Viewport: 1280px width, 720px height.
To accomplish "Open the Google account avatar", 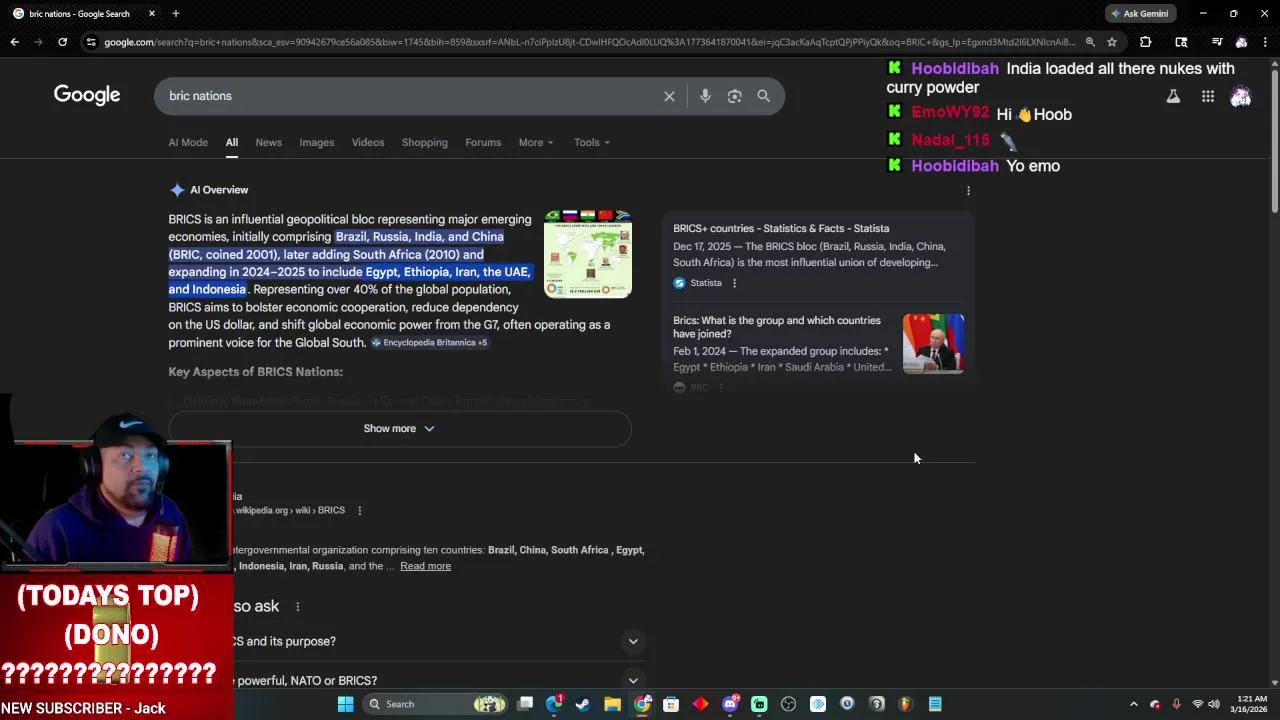I will coord(1241,96).
